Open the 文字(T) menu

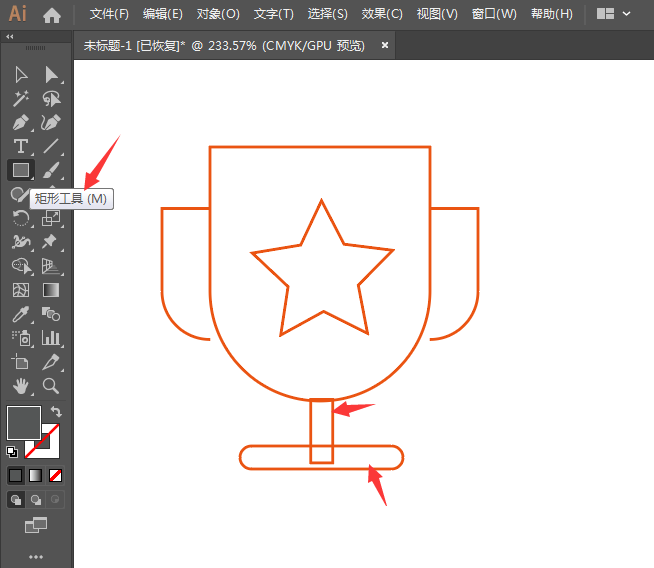click(274, 14)
